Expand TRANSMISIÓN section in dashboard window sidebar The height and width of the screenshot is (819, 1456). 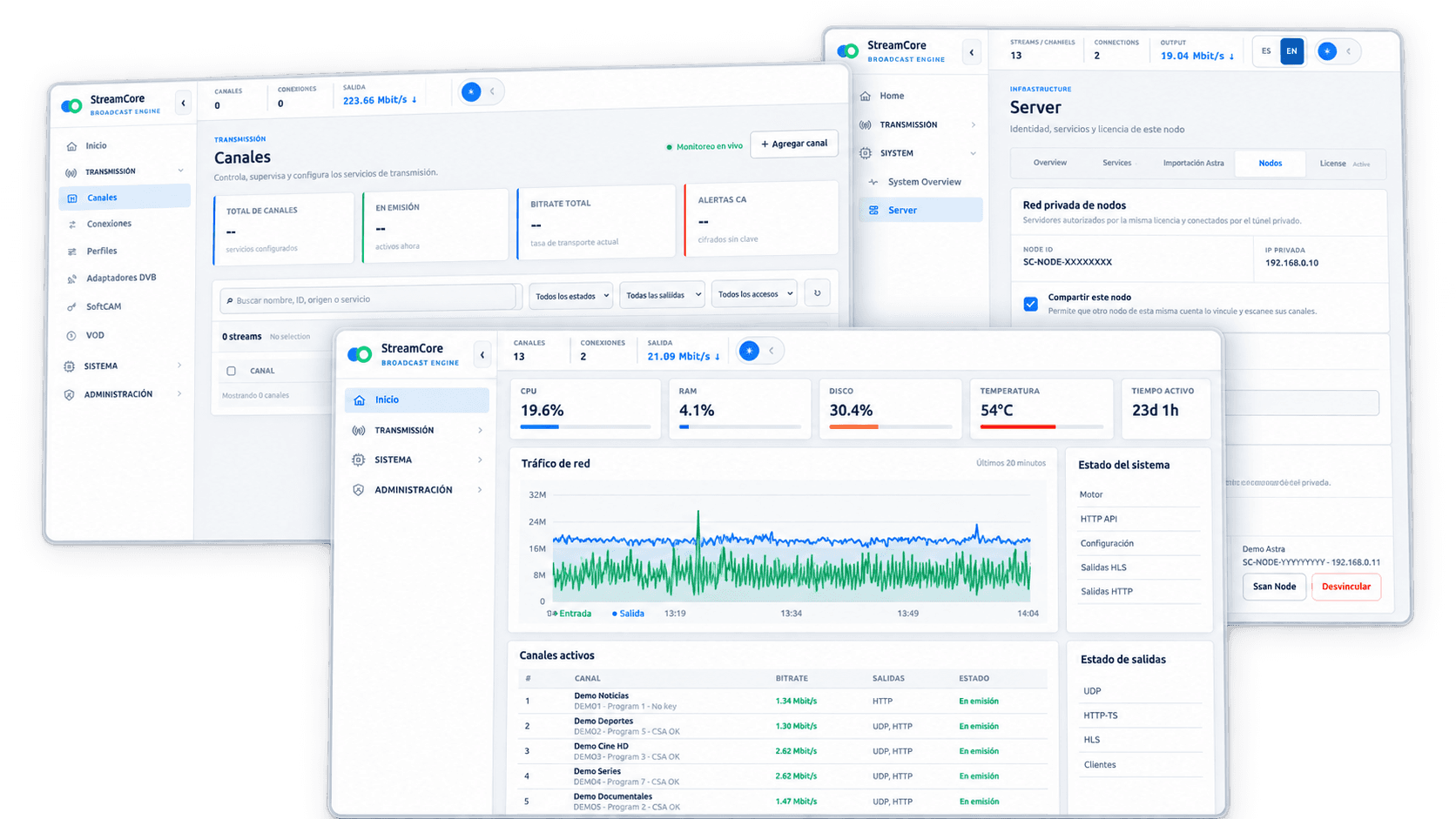[417, 431]
